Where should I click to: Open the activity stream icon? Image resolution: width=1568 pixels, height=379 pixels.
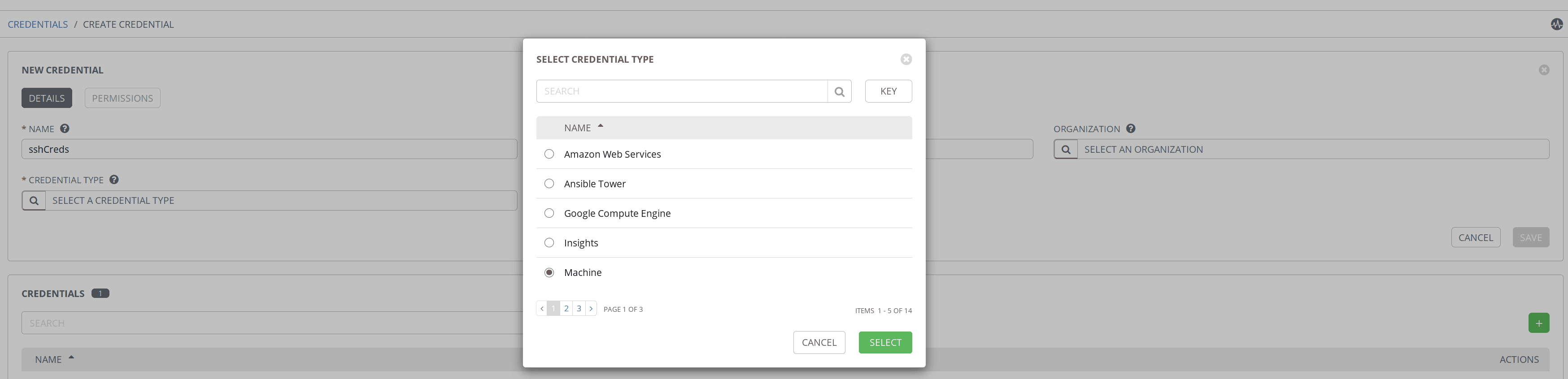(x=1556, y=24)
